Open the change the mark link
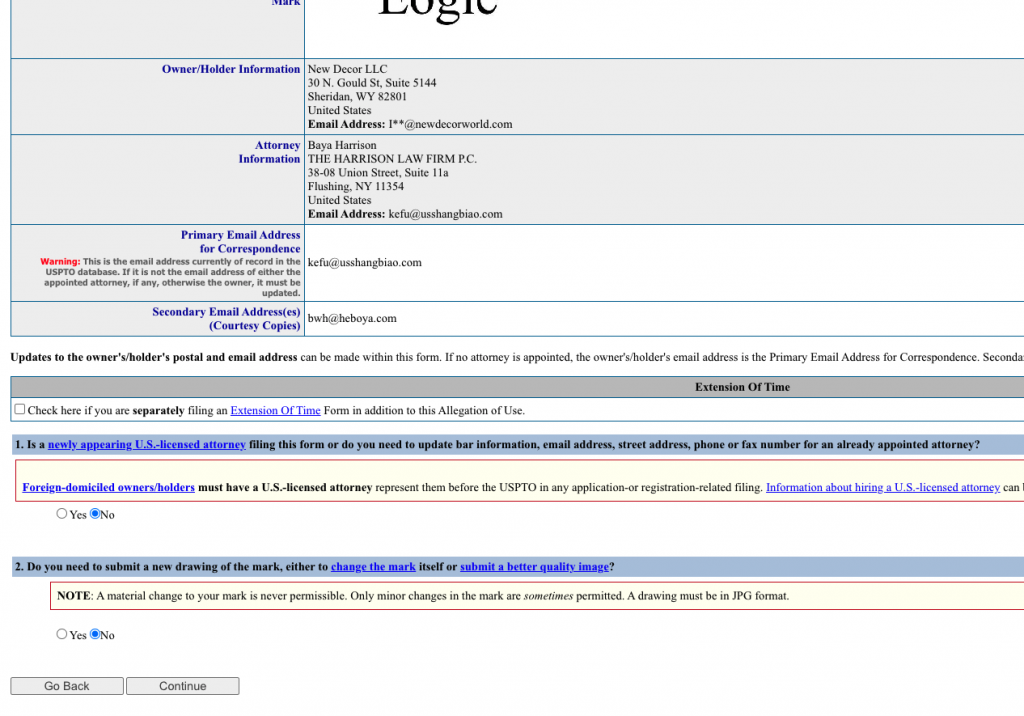This screenshot has height=716, width=1024. 373,566
